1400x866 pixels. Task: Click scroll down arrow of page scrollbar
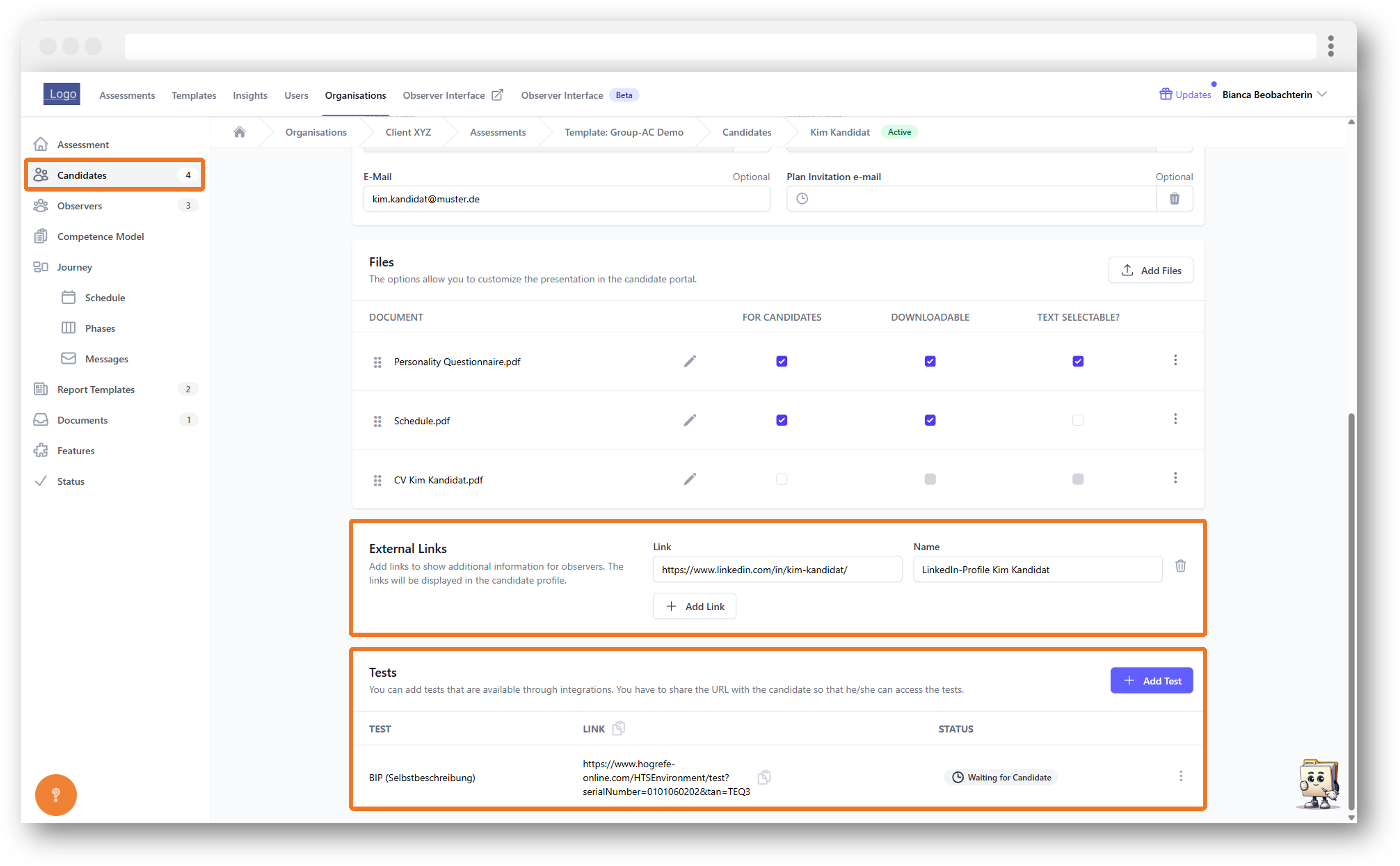(1351, 817)
